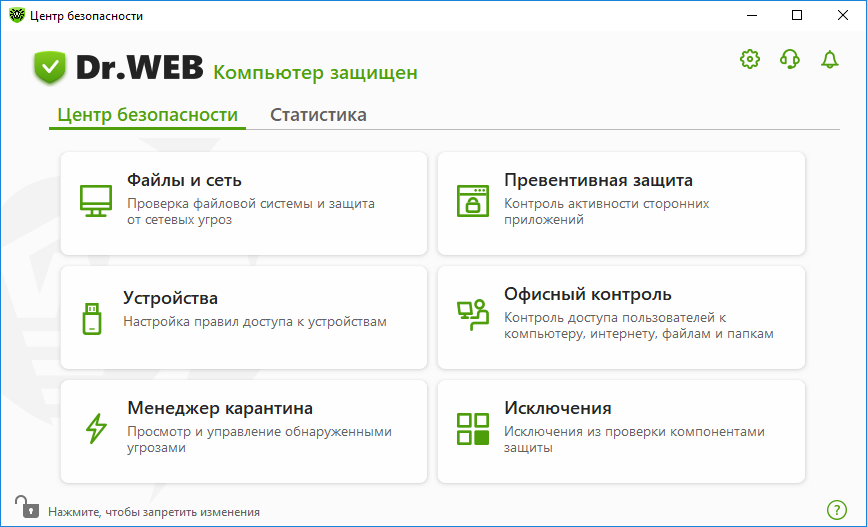The height and width of the screenshot is (527, 867).
Task: Click 'Нажмите, чтобы запретить изменения' text
Action: [x=154, y=512]
